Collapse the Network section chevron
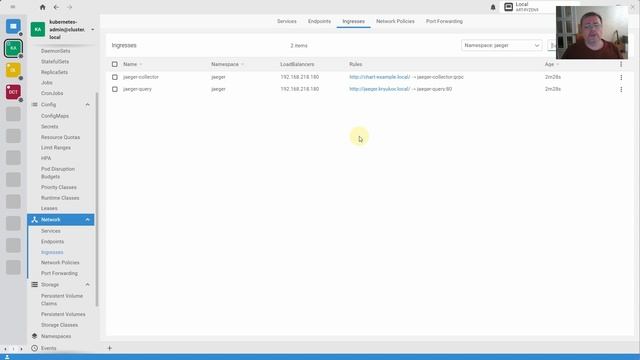This screenshot has height=360, width=640. pyautogui.click(x=87, y=220)
